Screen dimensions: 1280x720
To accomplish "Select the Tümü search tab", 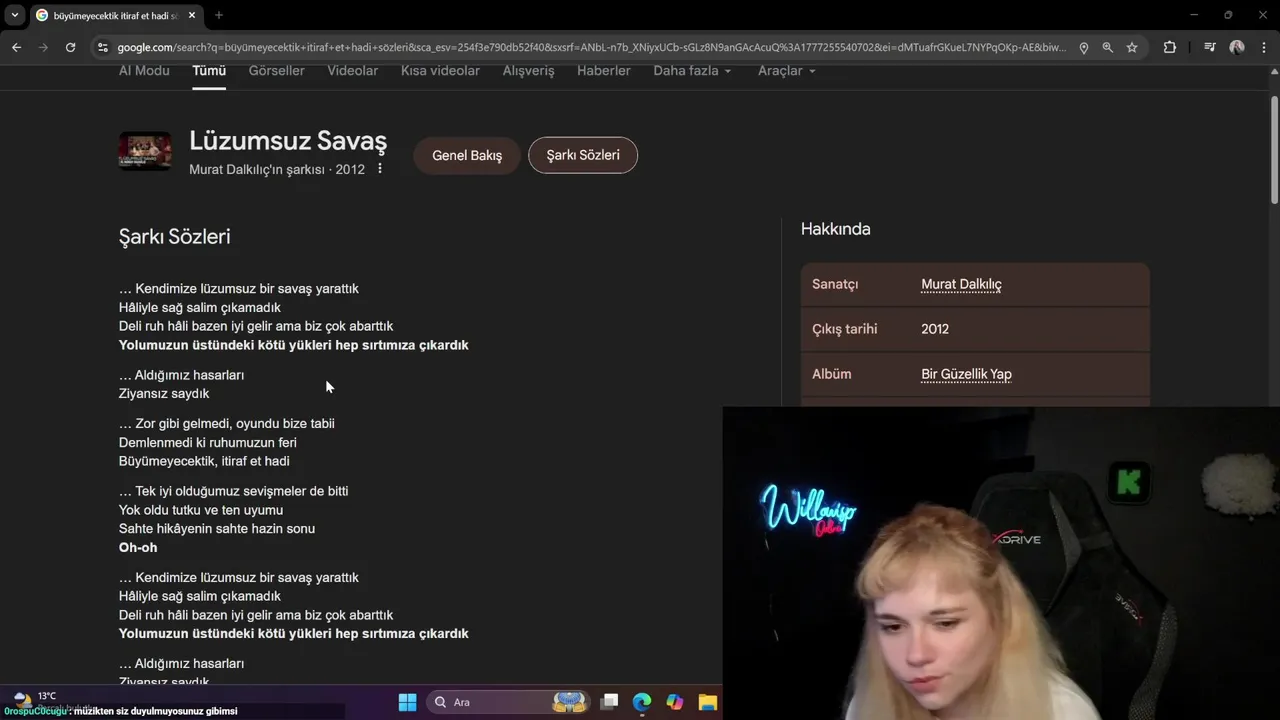I will 209,71.
